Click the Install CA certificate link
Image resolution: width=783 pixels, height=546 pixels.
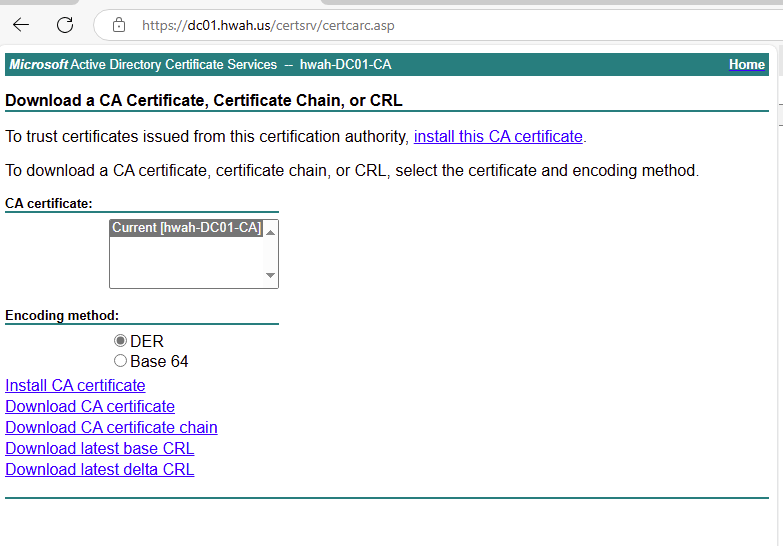[x=75, y=386]
